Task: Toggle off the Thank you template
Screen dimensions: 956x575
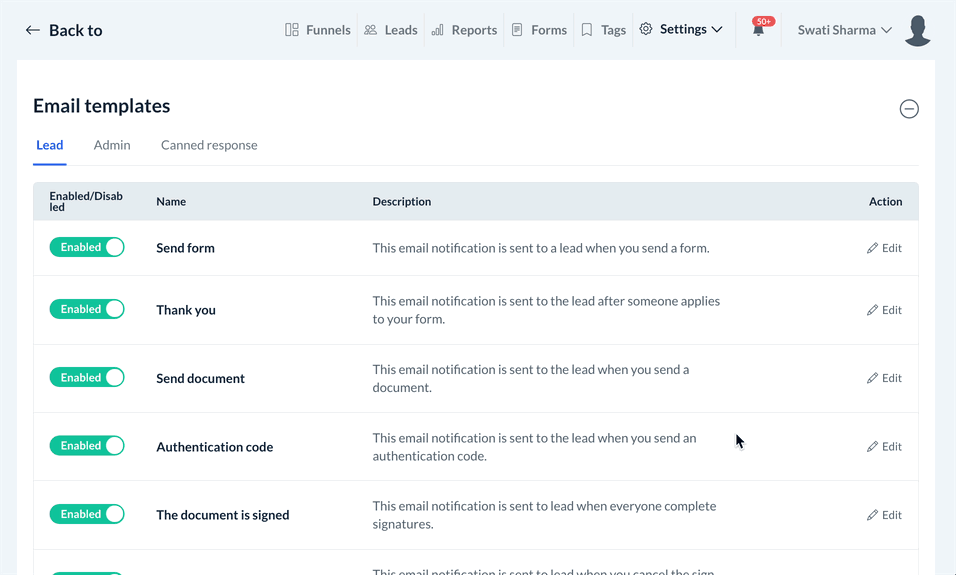Action: tap(87, 309)
